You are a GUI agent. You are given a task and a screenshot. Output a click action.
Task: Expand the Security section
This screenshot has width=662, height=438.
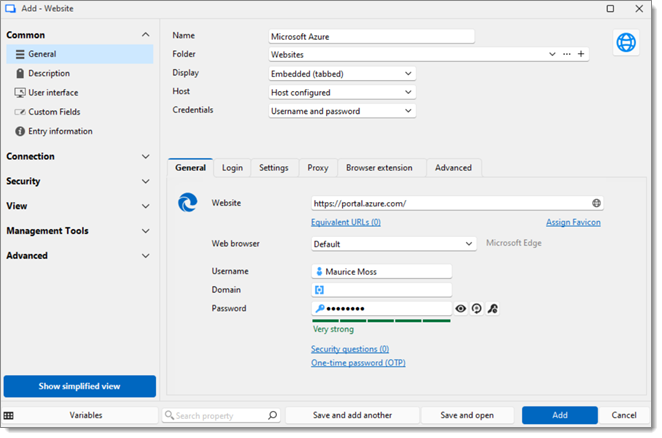[145, 182]
